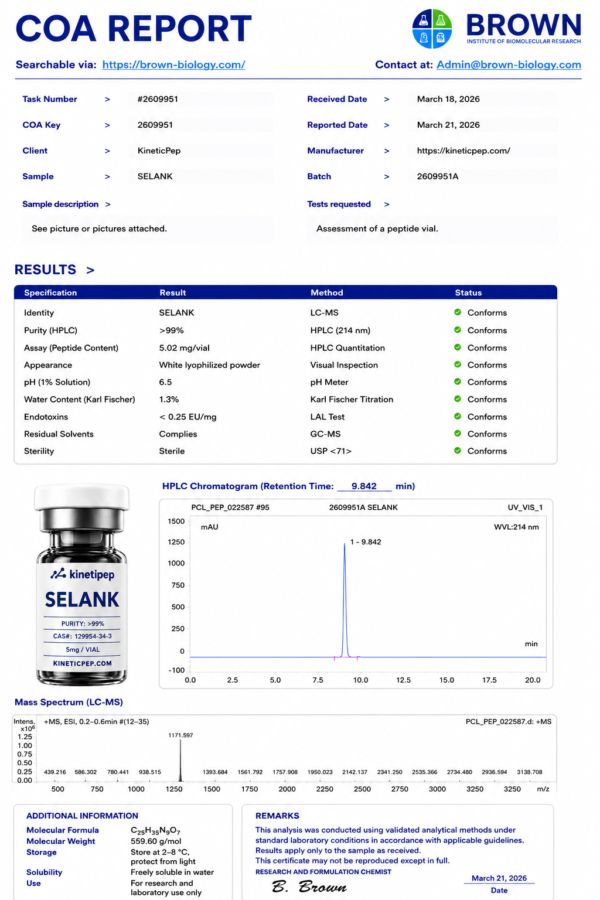Image resolution: width=600 pixels, height=900 pixels.
Task: Click the result 5.02 mg/vial
Action: coord(184,348)
